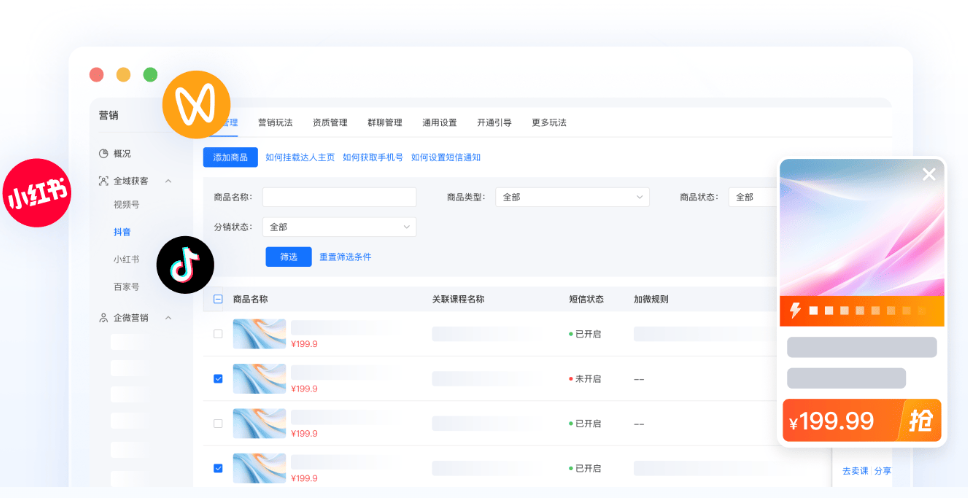Click the 加微规则 column header
968x498 pixels.
click(651, 299)
